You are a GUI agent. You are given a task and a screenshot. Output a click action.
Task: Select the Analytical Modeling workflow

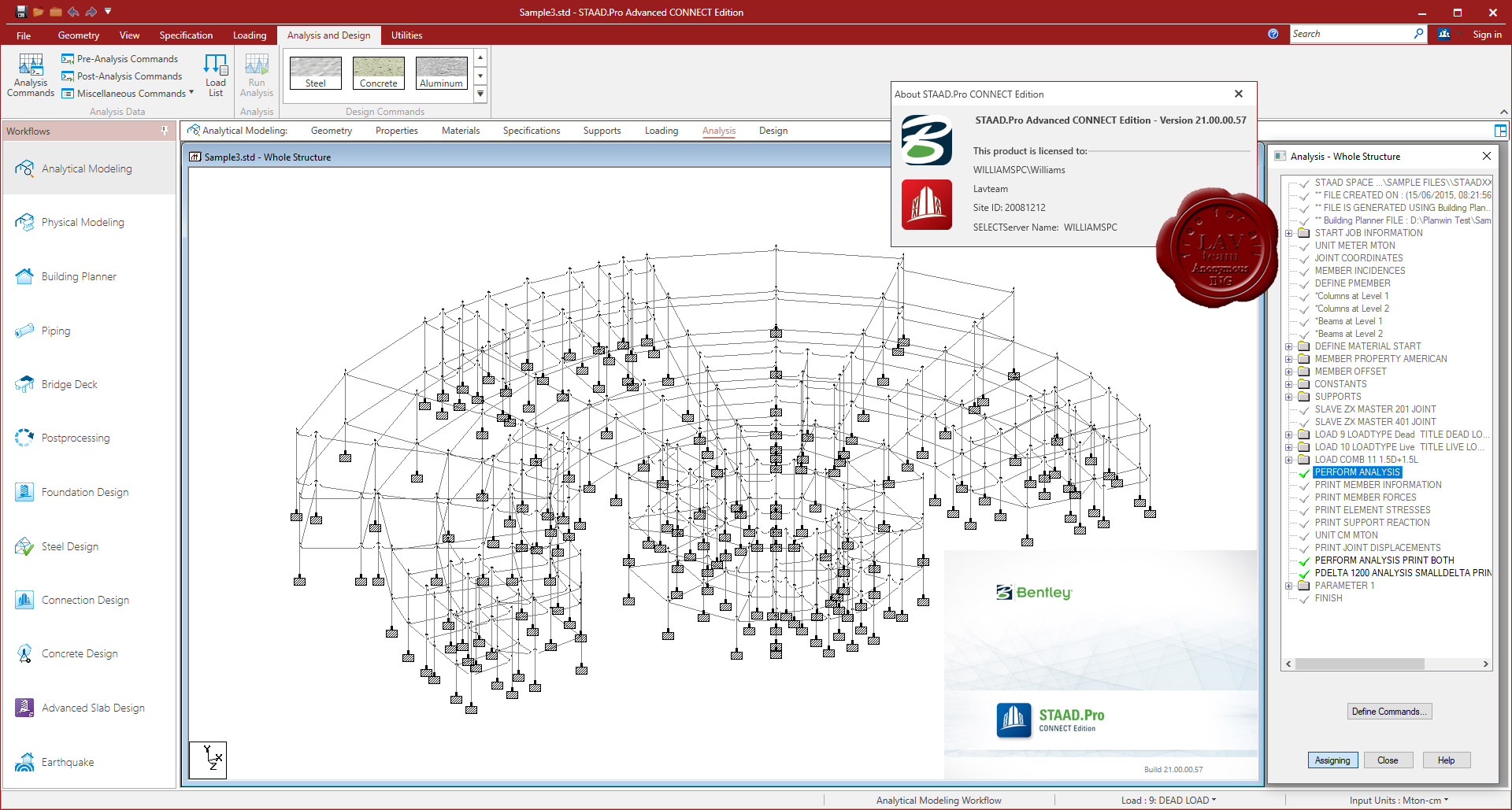tap(88, 168)
